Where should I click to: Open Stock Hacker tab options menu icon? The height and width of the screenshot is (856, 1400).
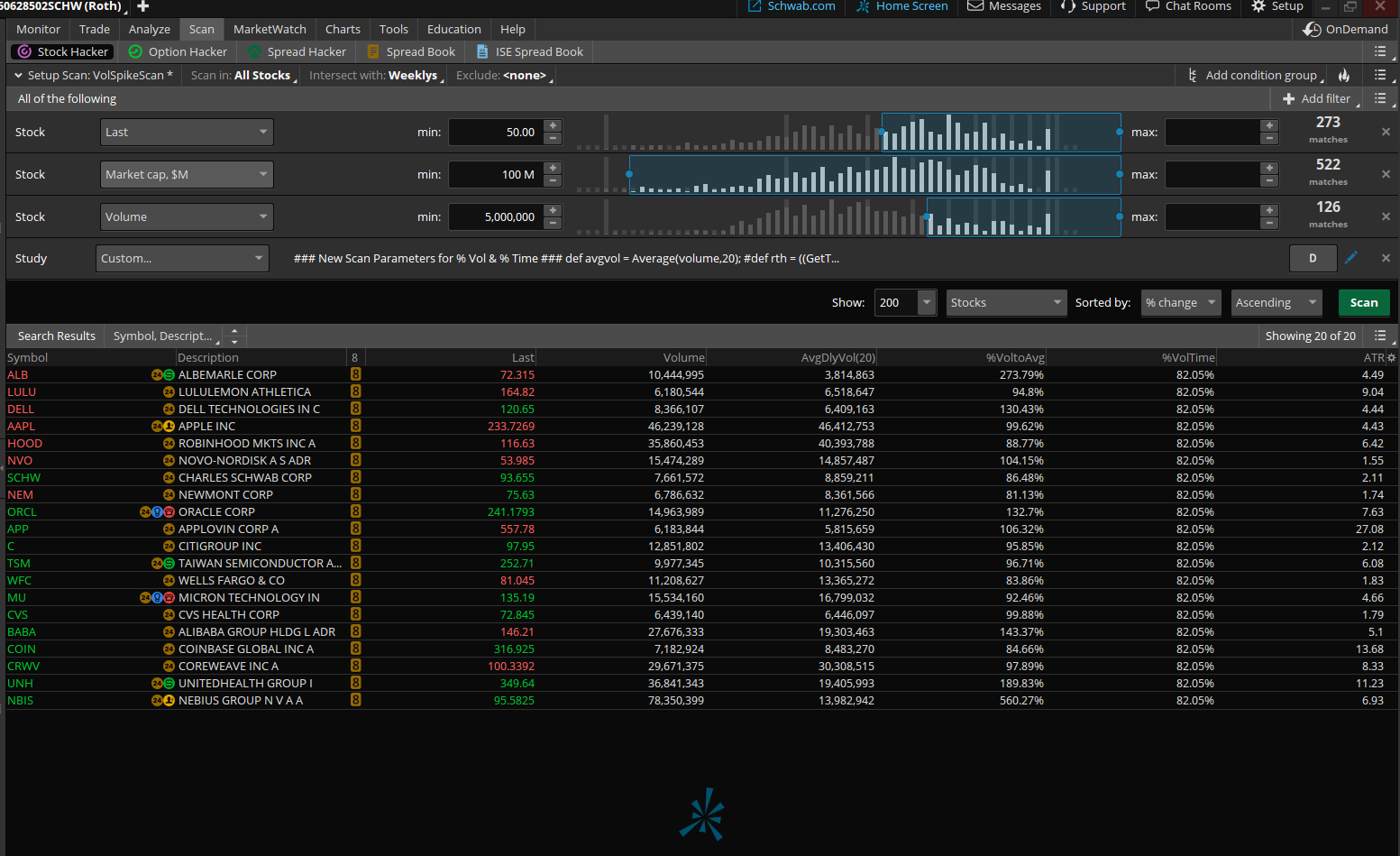[x=1380, y=52]
